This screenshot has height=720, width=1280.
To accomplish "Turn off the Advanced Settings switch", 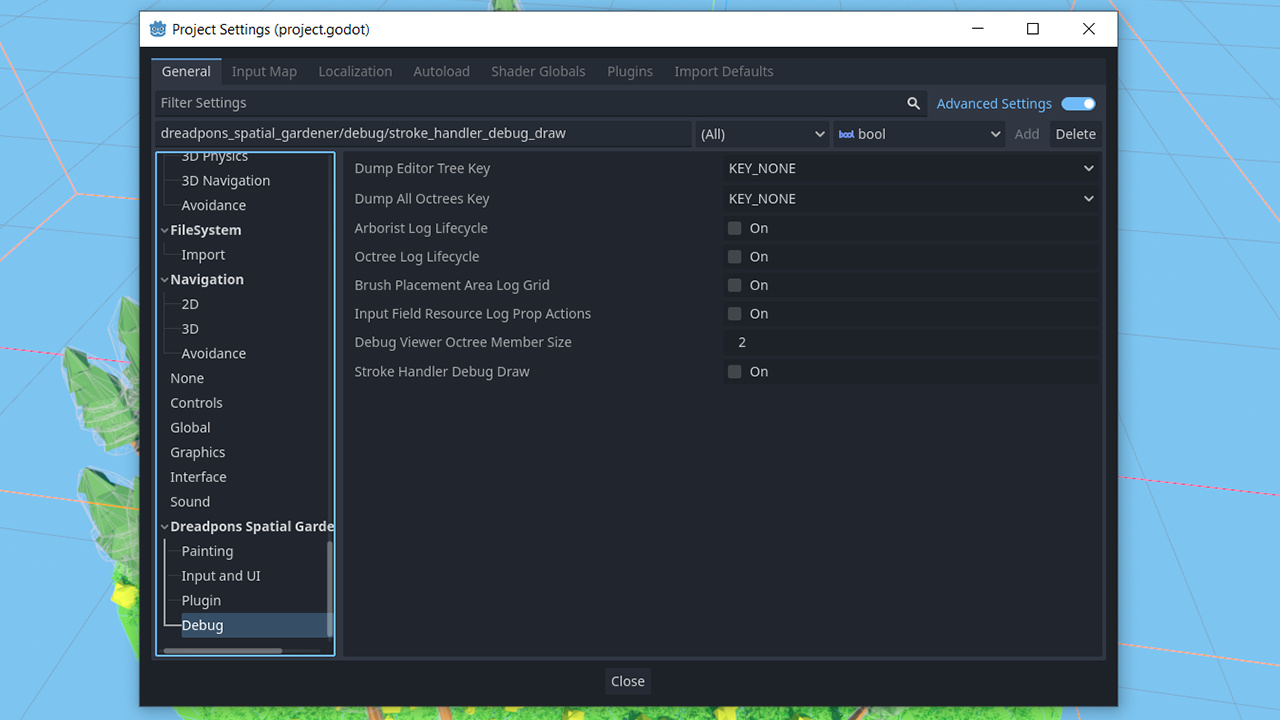I will (1078, 103).
